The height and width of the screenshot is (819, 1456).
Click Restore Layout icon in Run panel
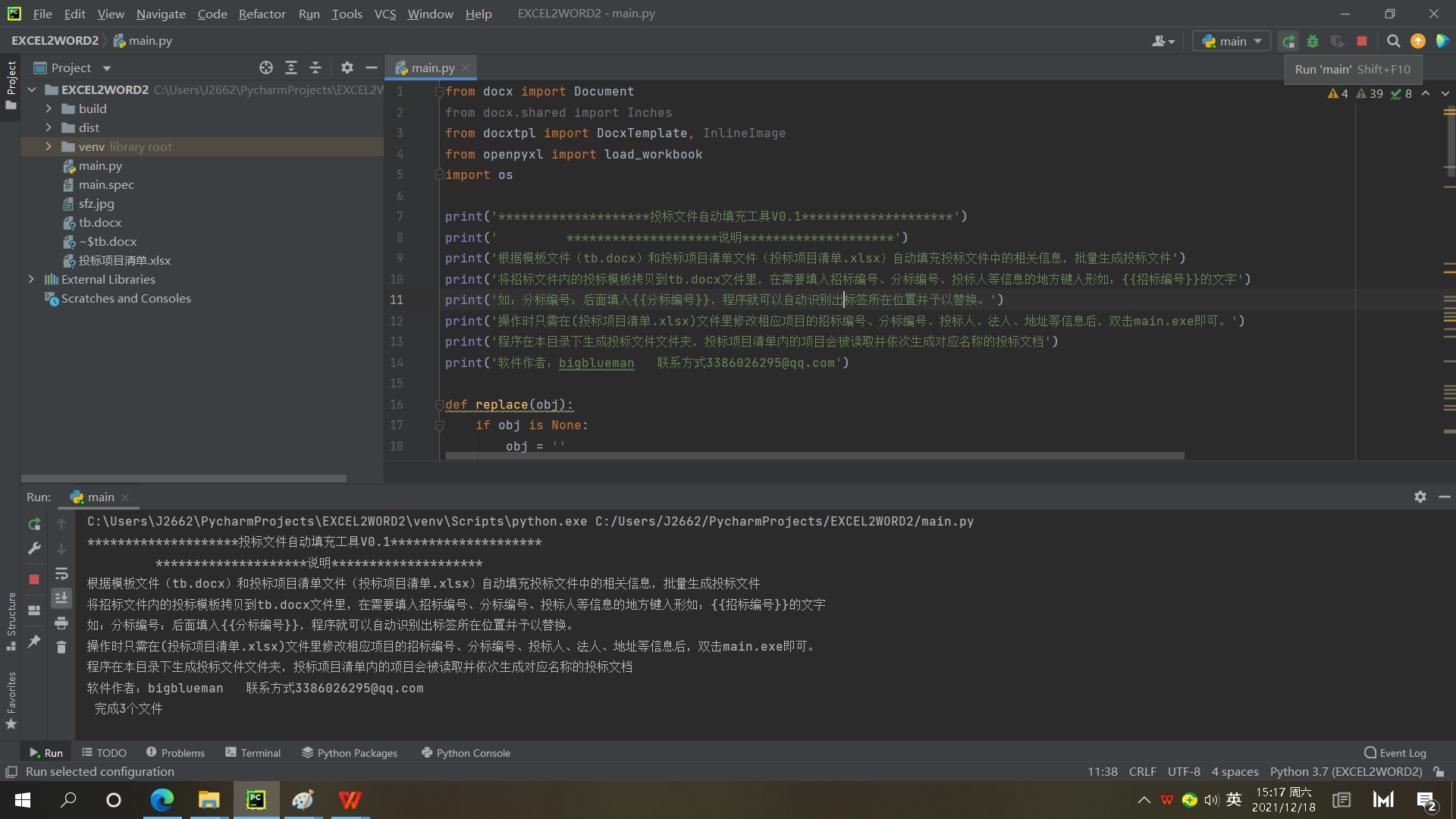34,610
